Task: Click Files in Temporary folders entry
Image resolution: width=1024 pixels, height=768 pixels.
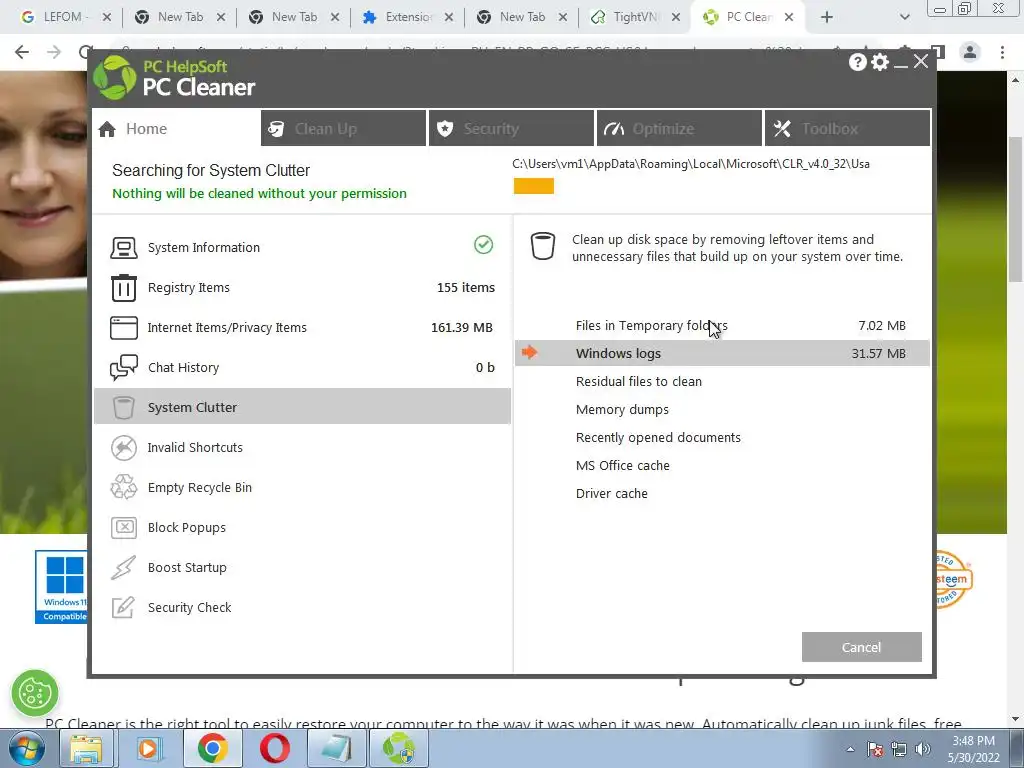Action: (722, 325)
